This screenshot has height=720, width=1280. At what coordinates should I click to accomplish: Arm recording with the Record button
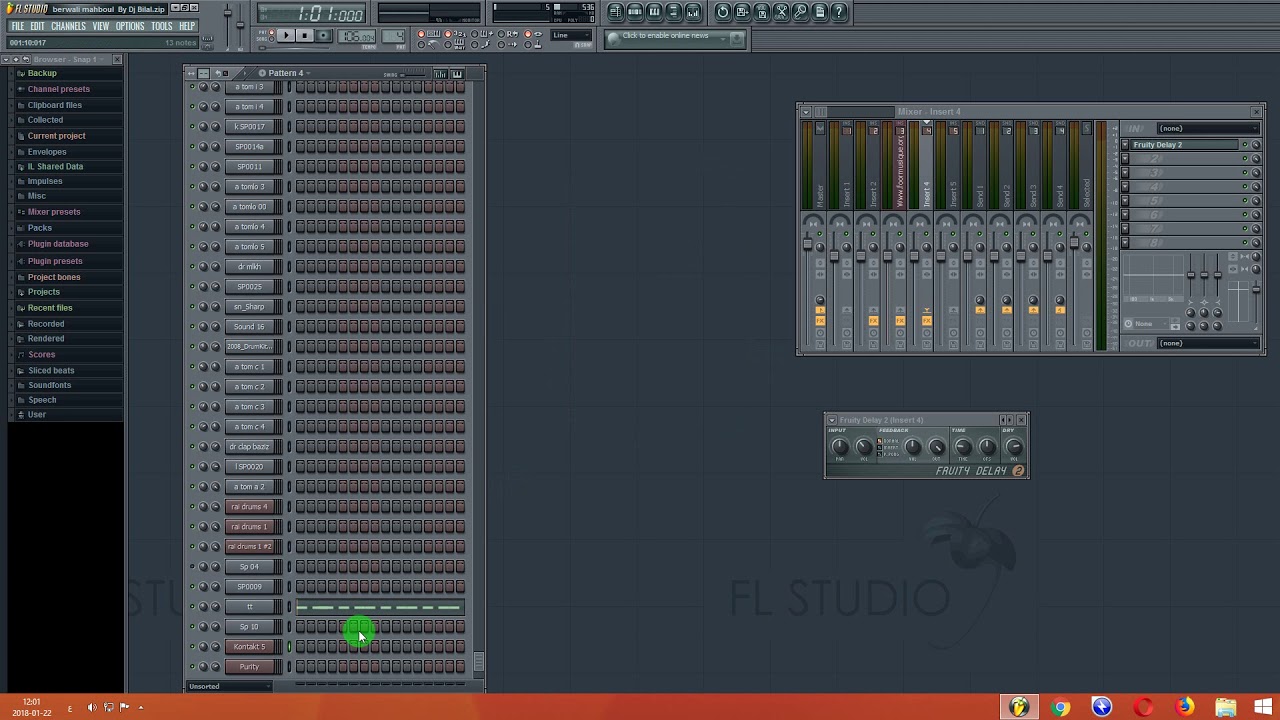[x=324, y=35]
